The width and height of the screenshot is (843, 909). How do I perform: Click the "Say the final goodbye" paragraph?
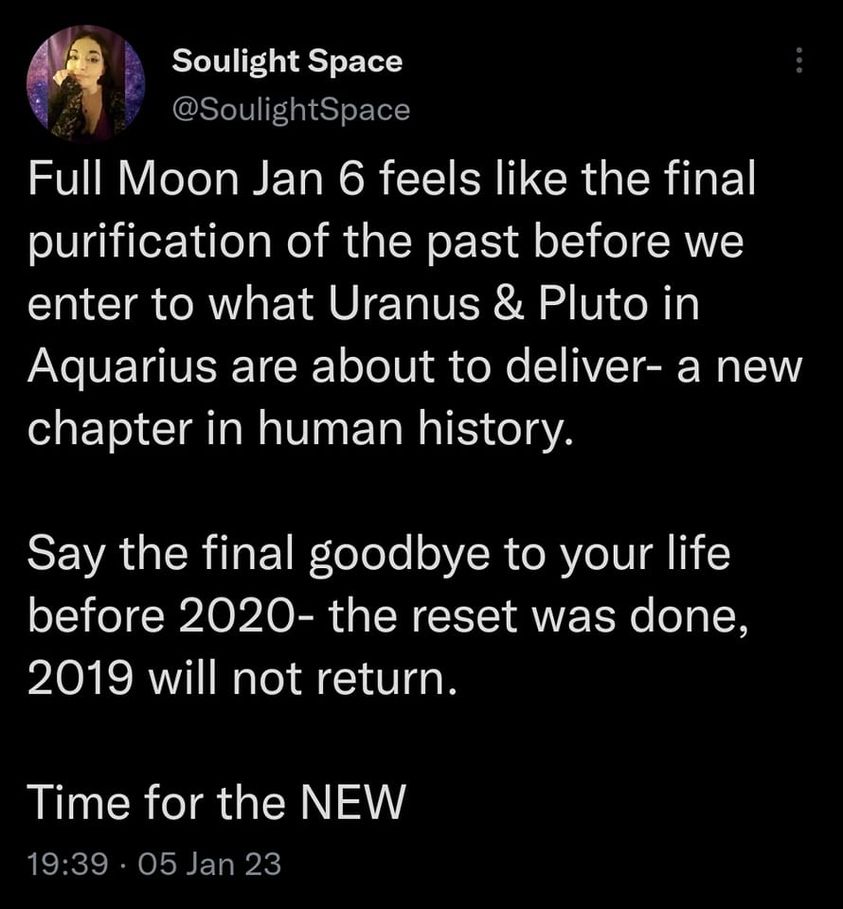point(388,616)
